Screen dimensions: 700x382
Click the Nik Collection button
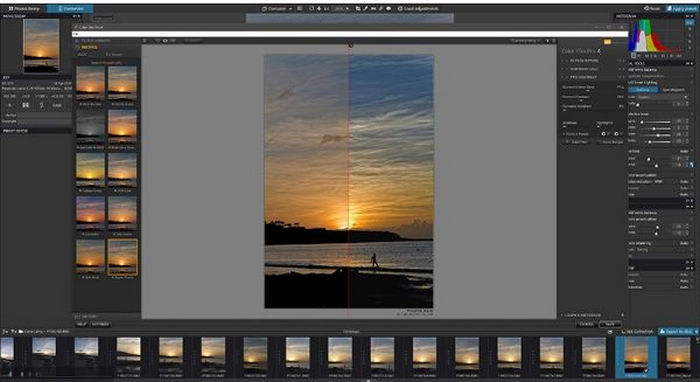tap(636, 332)
